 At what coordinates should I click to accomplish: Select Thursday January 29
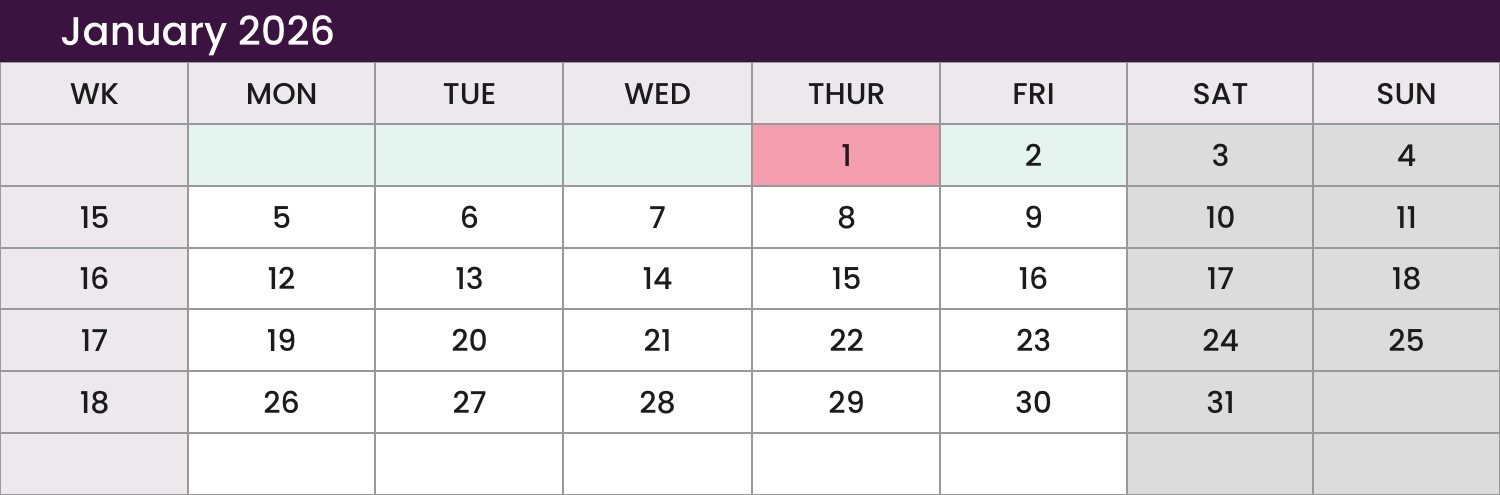coord(846,402)
